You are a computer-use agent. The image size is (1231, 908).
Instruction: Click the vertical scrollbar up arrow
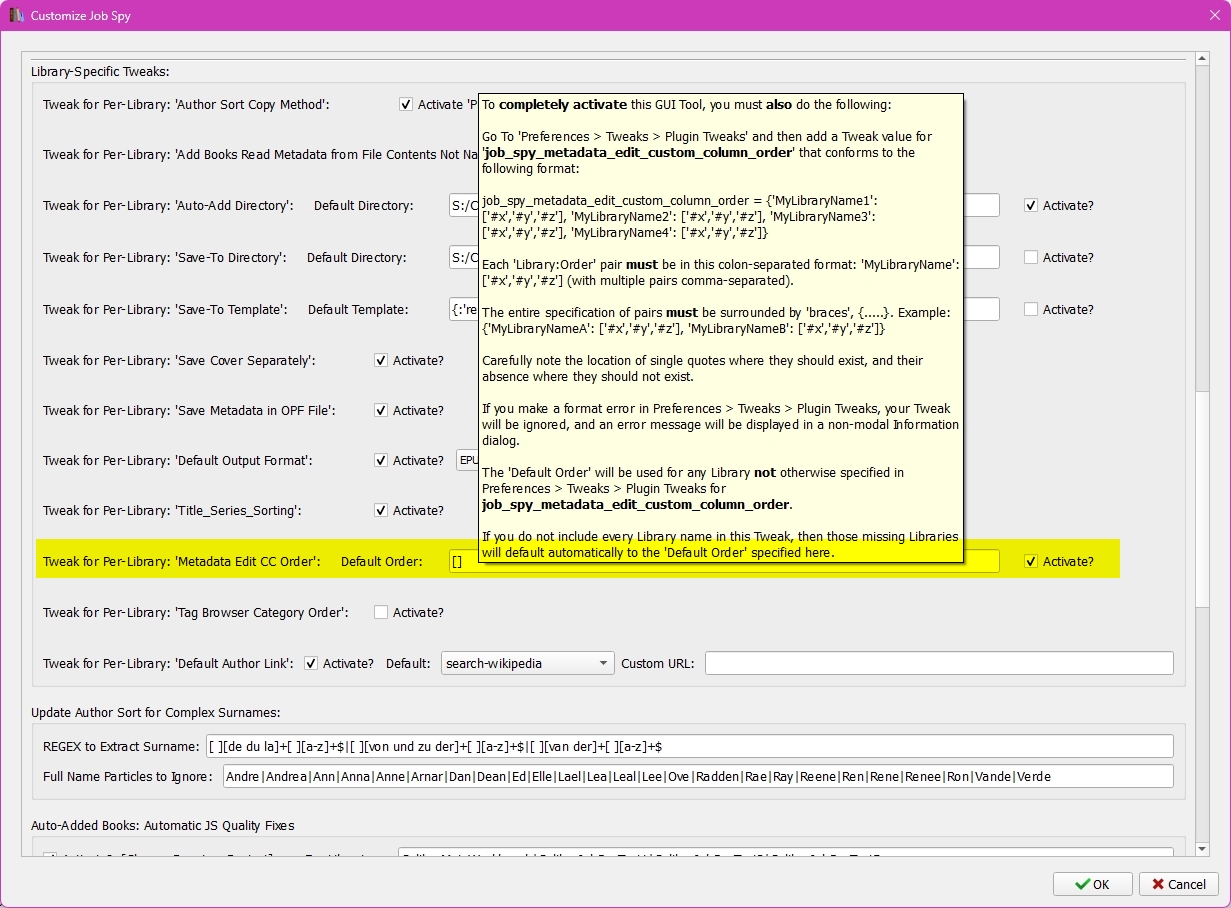pyautogui.click(x=1203, y=60)
